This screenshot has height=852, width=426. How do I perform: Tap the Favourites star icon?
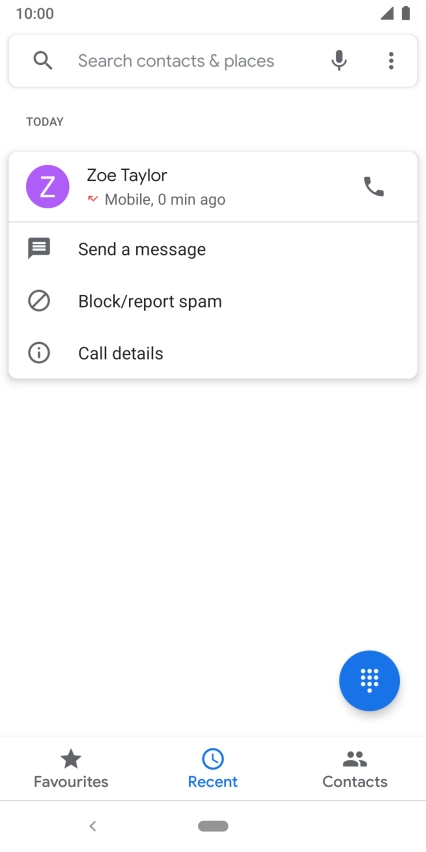[x=71, y=759]
